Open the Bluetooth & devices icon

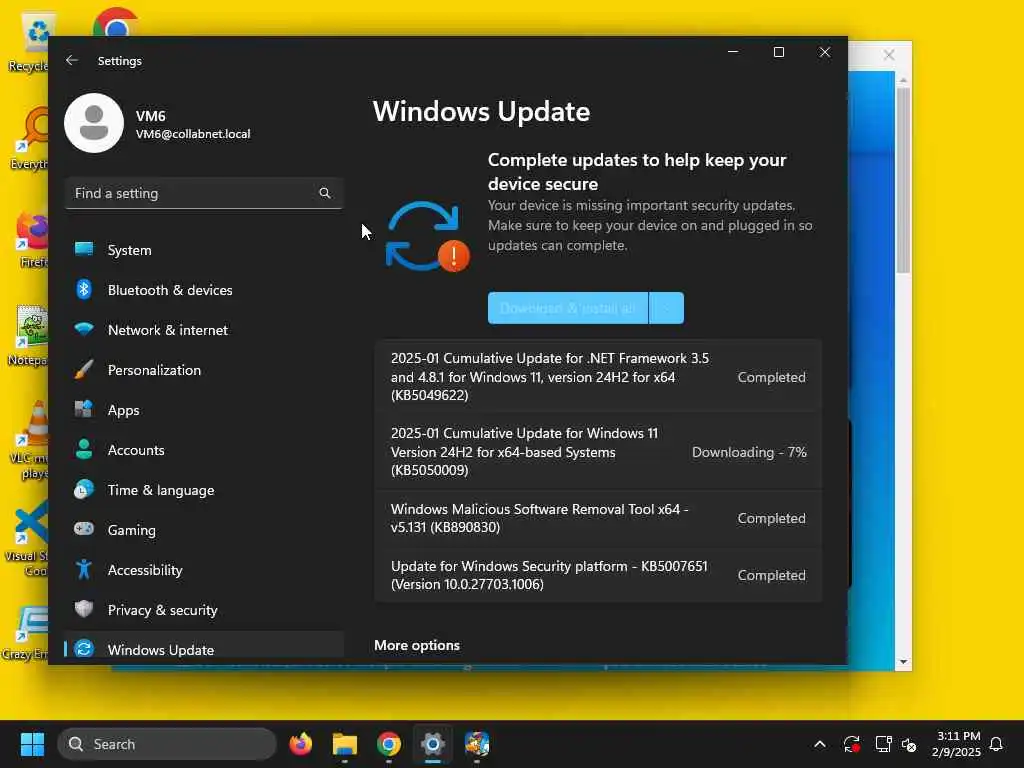click(84, 289)
